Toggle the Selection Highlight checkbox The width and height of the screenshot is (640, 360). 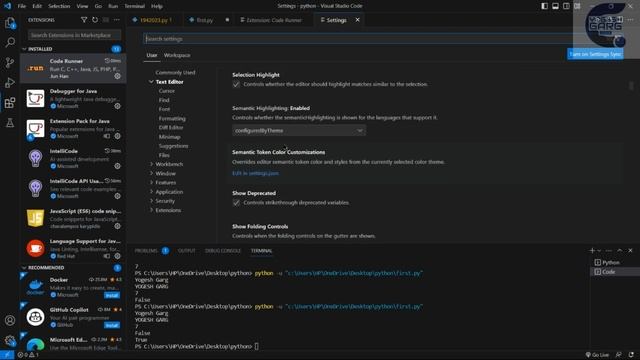click(236, 84)
